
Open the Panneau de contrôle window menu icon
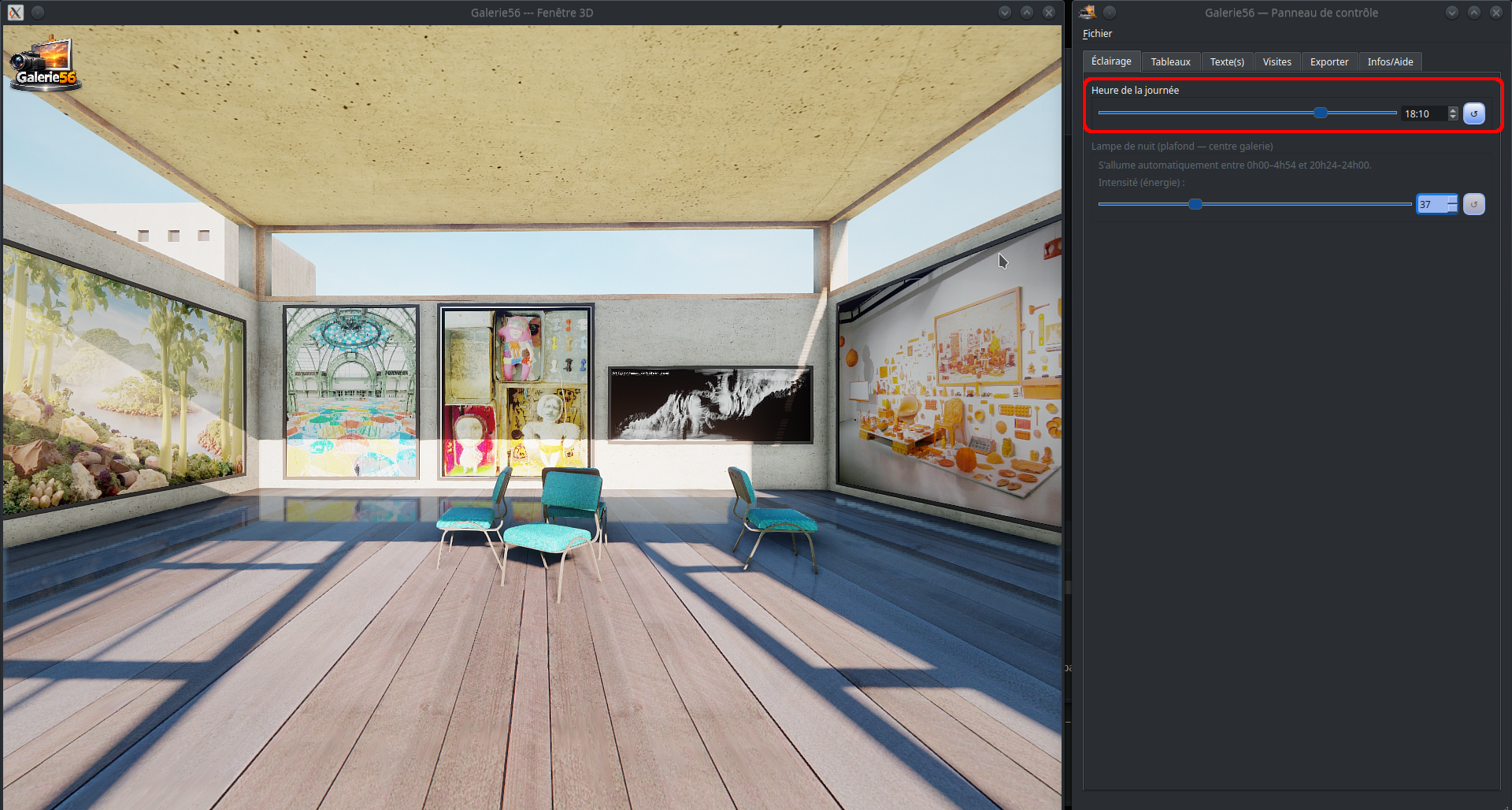tap(1088, 13)
